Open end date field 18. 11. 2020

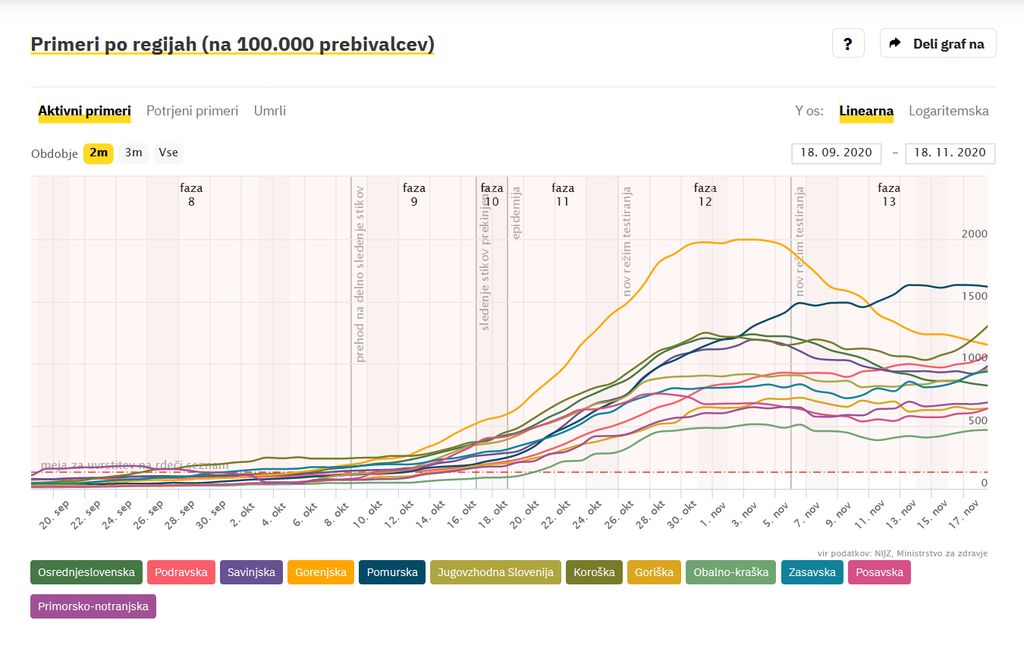949,153
